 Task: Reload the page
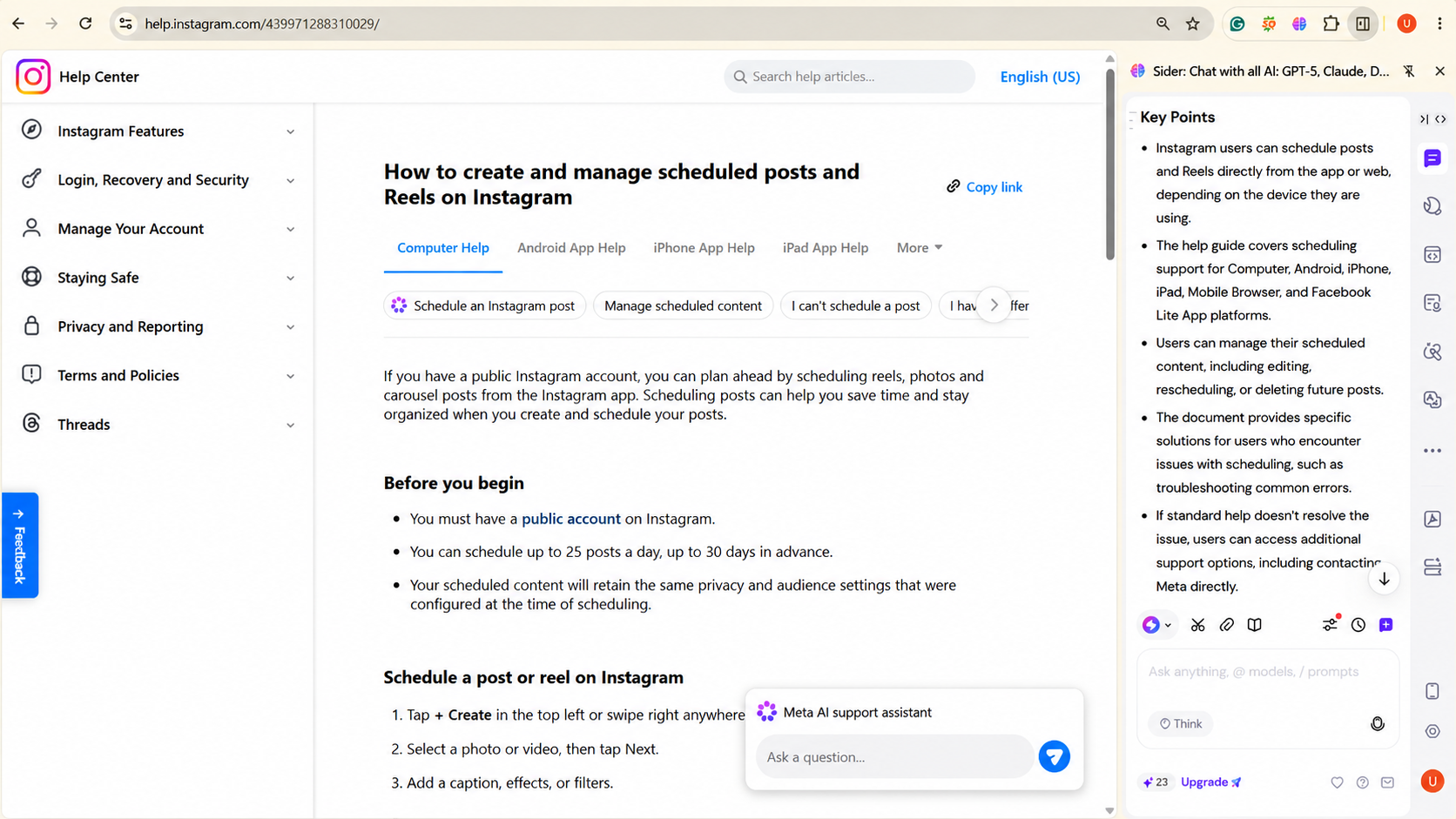85,23
